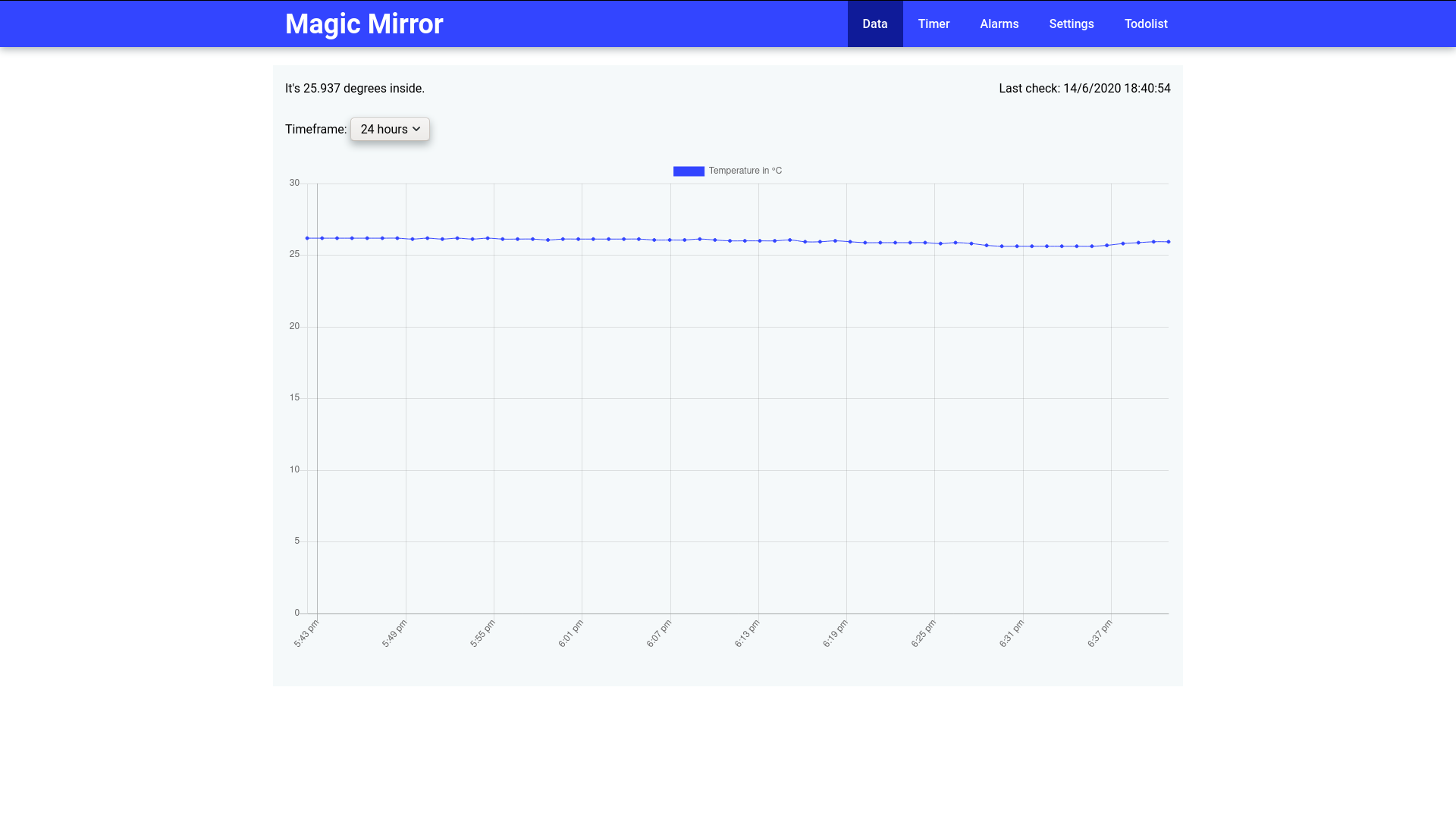Click the 6:31 pm axis label

pyautogui.click(x=1012, y=633)
